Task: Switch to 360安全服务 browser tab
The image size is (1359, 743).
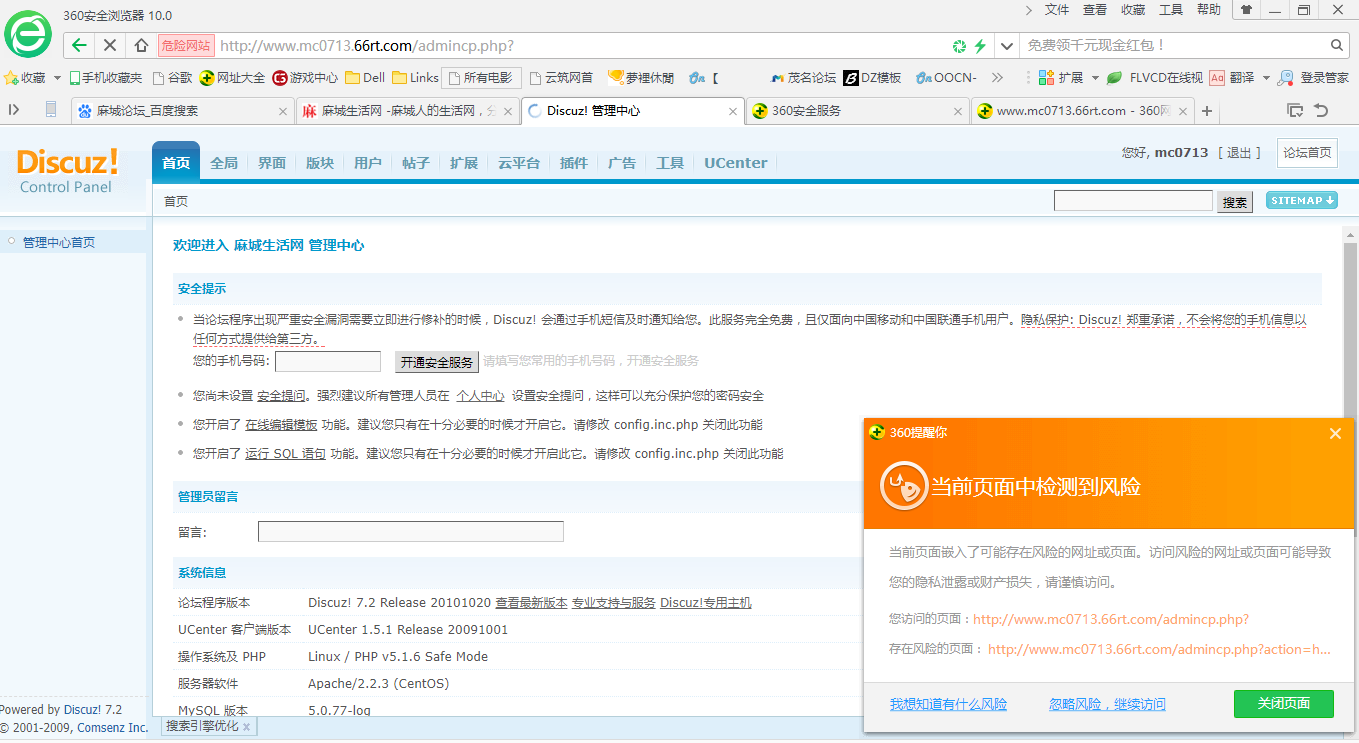Action: pyautogui.click(x=856, y=111)
